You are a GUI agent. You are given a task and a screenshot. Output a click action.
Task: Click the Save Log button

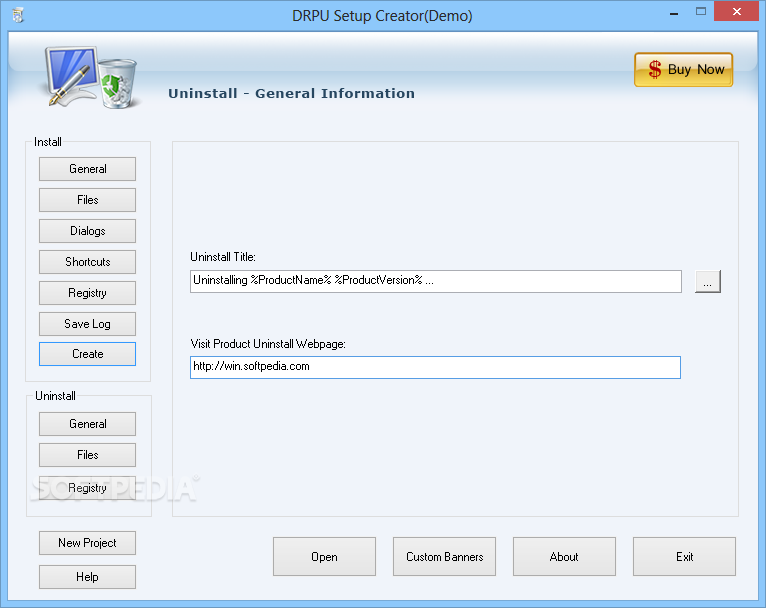tap(87, 324)
